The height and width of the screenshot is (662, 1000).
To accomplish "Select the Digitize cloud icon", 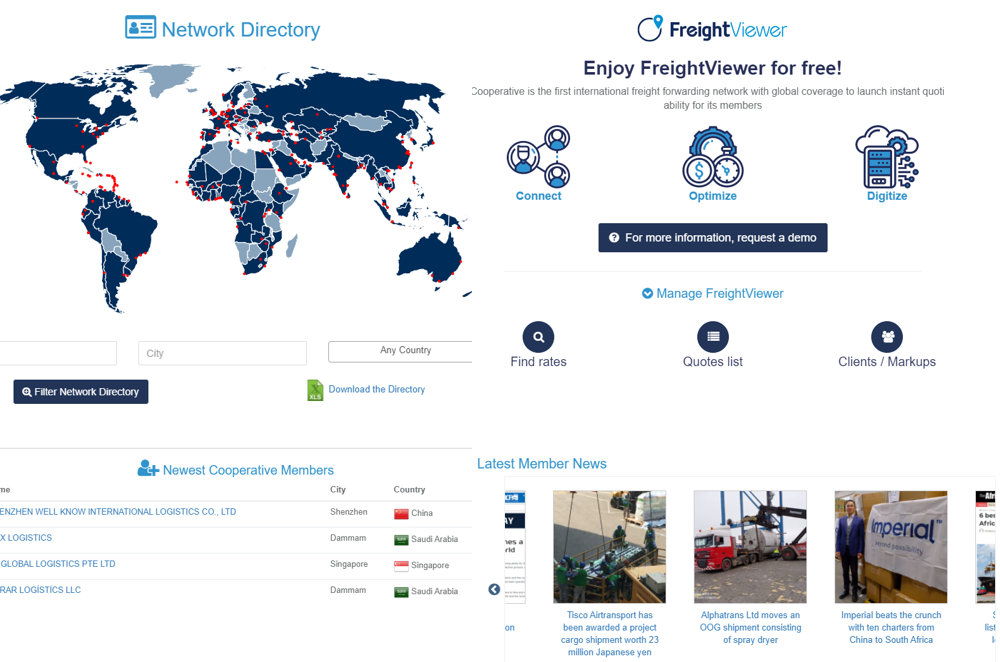I will 887,155.
